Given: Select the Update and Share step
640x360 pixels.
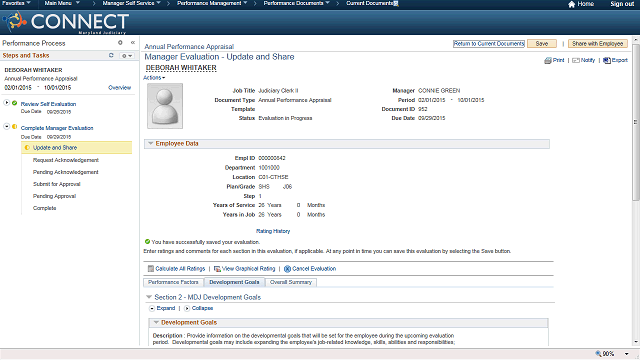Looking at the screenshot, I should 77,148.
